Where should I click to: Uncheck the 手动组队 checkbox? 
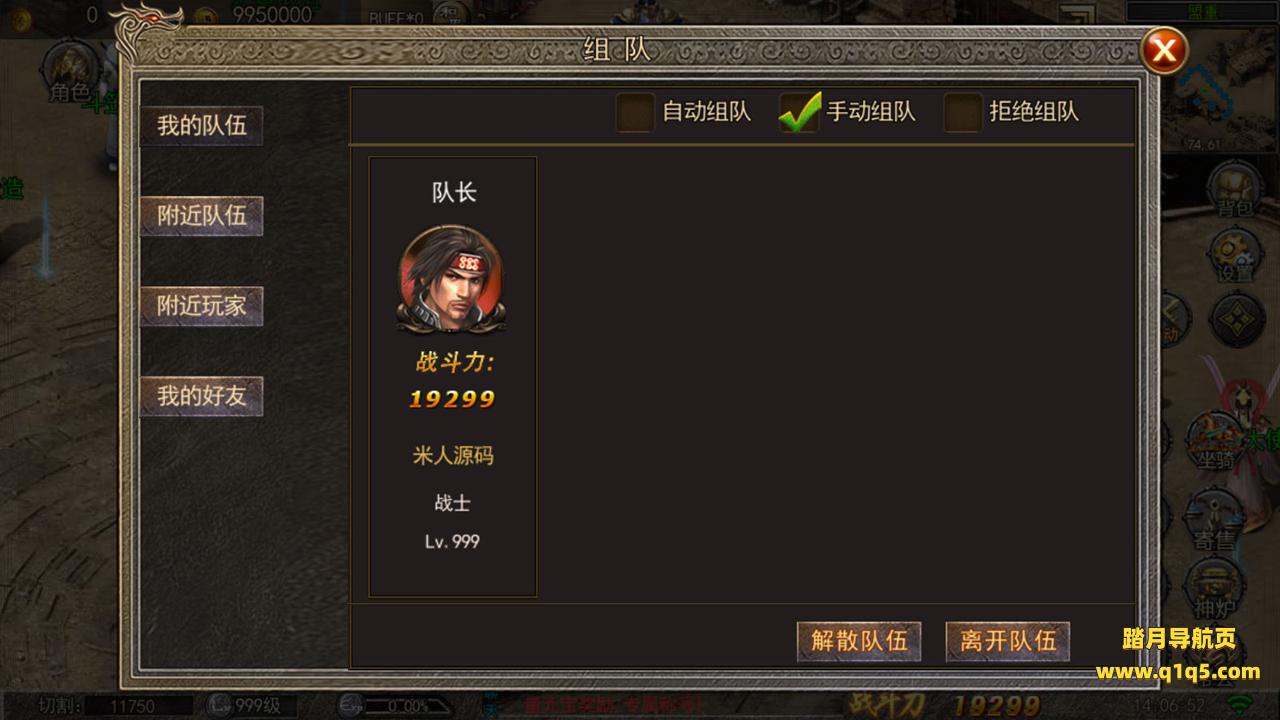pos(799,112)
